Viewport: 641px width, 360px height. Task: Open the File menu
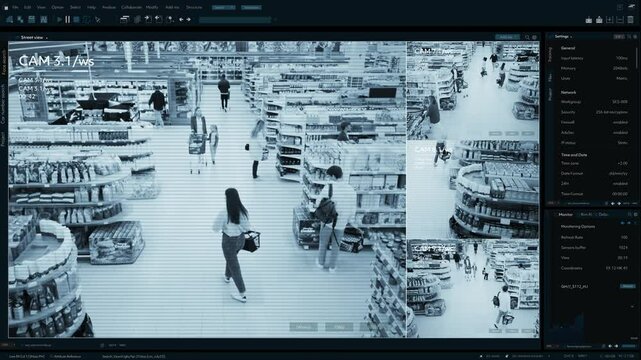pyautogui.click(x=15, y=7)
